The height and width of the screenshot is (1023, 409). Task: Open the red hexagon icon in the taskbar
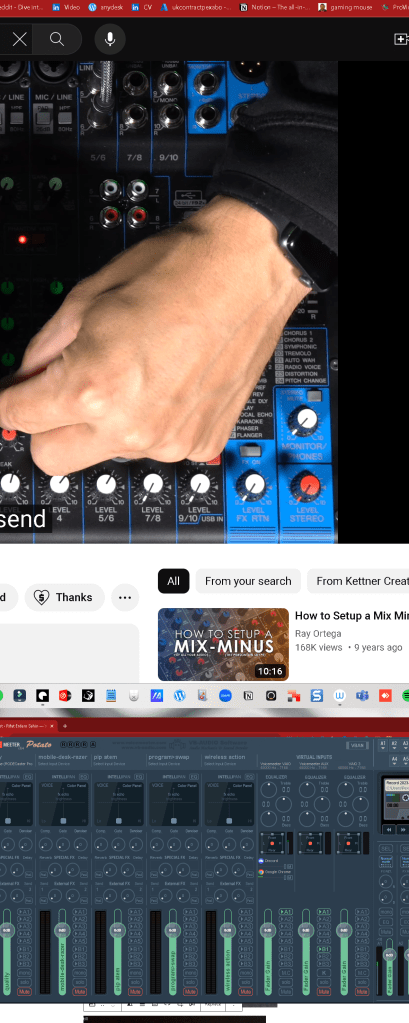pos(65,695)
